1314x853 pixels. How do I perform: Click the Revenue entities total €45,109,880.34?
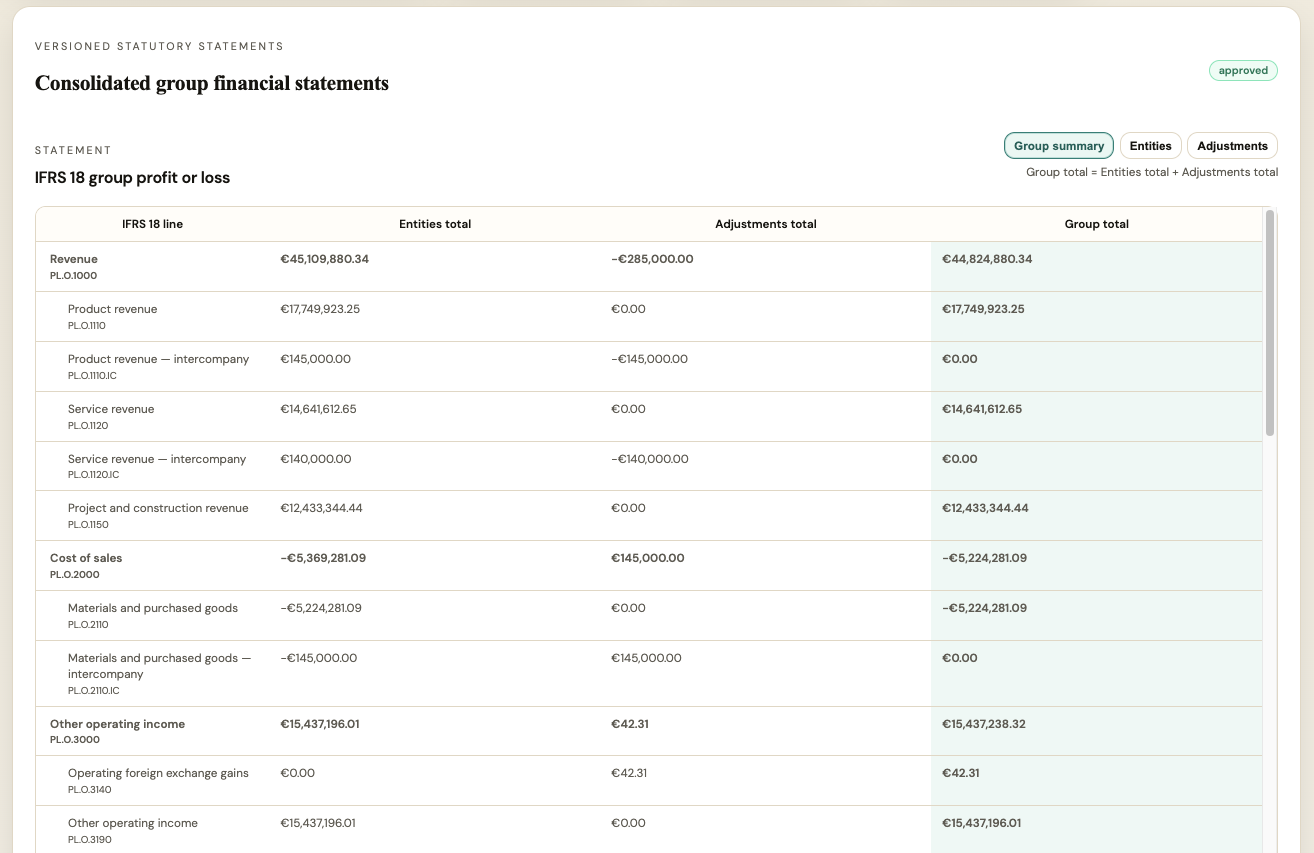click(x=325, y=259)
